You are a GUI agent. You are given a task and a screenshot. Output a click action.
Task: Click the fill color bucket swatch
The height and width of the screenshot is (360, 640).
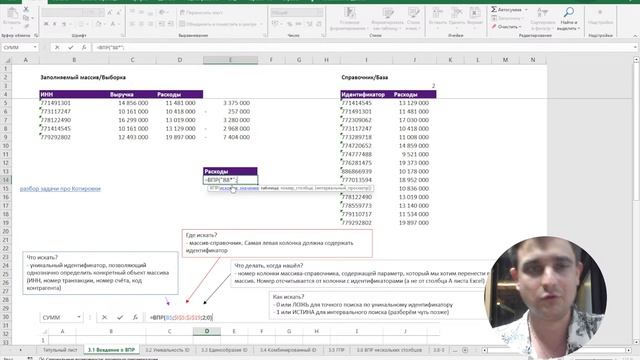click(99, 24)
